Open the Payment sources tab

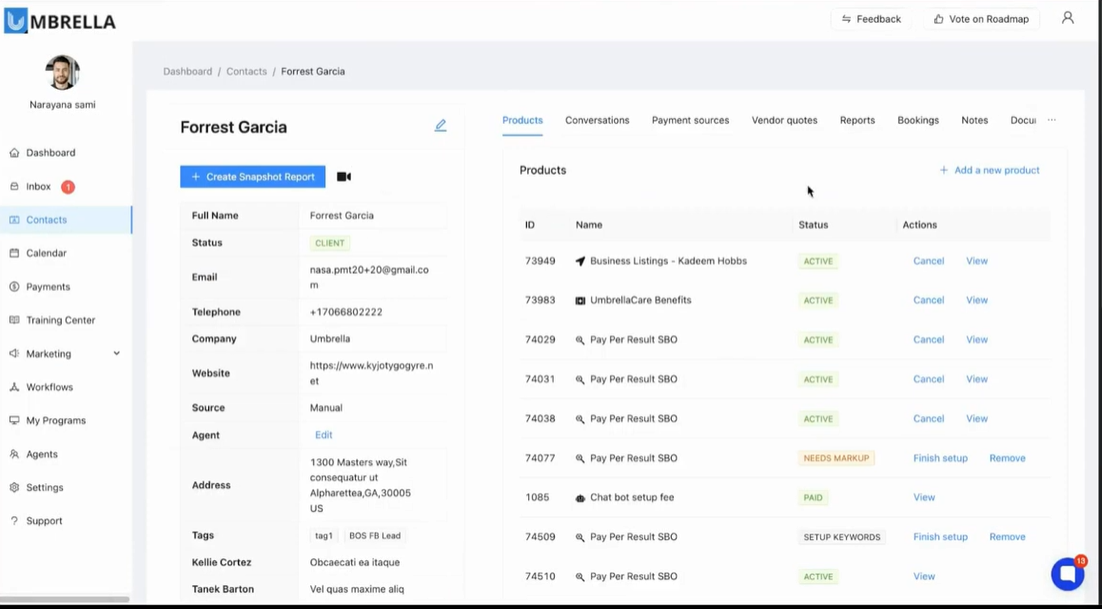(690, 120)
